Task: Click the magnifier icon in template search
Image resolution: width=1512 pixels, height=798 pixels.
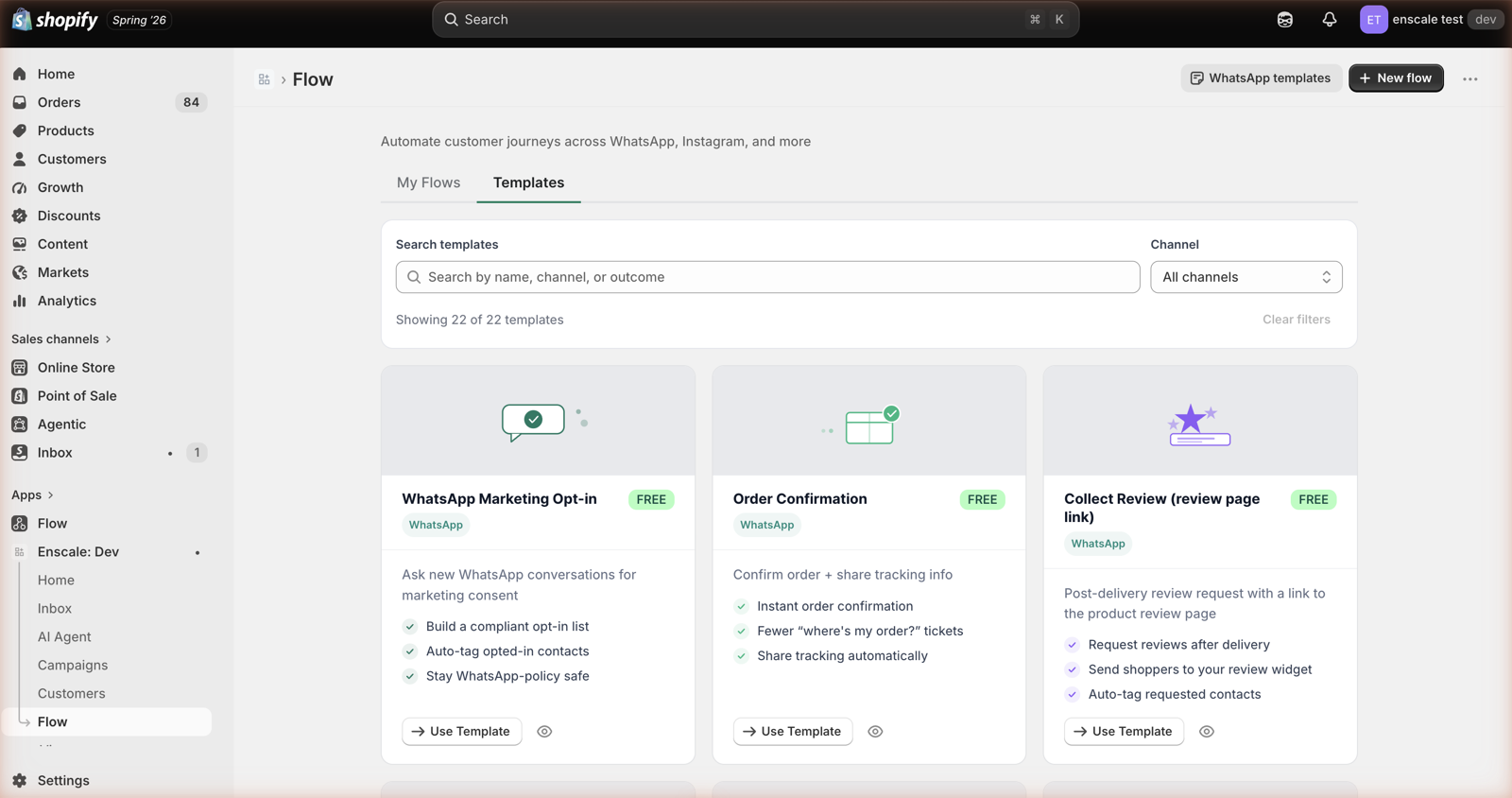Action: 414,277
